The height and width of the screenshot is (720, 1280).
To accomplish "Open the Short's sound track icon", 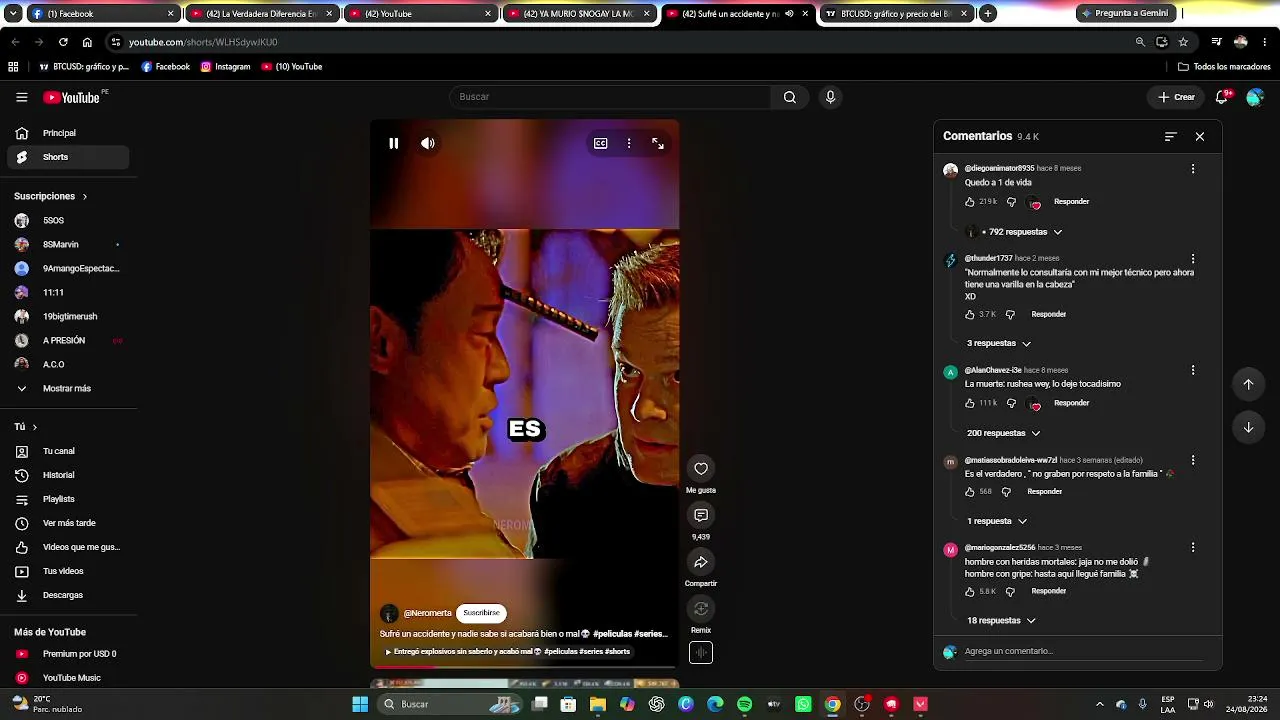I will pyautogui.click(x=701, y=653).
